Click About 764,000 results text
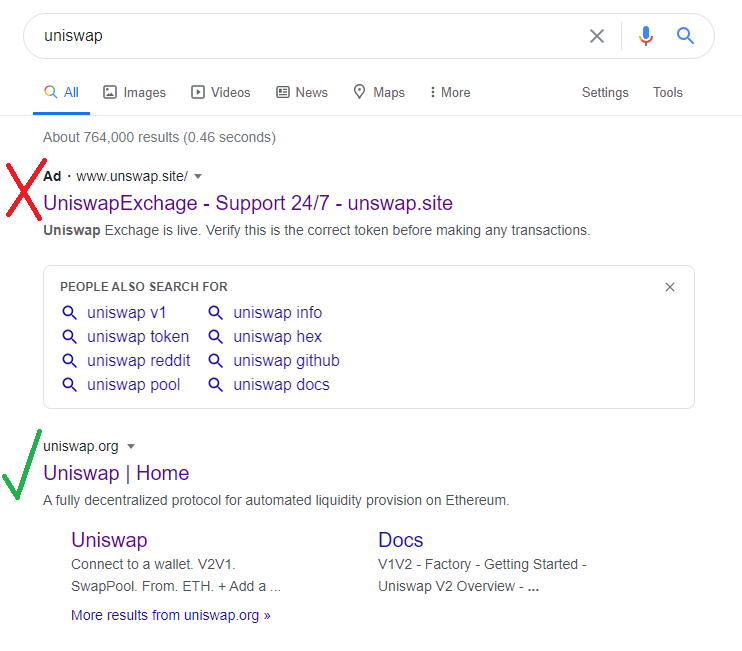The image size is (742, 651). pyautogui.click(x=159, y=137)
